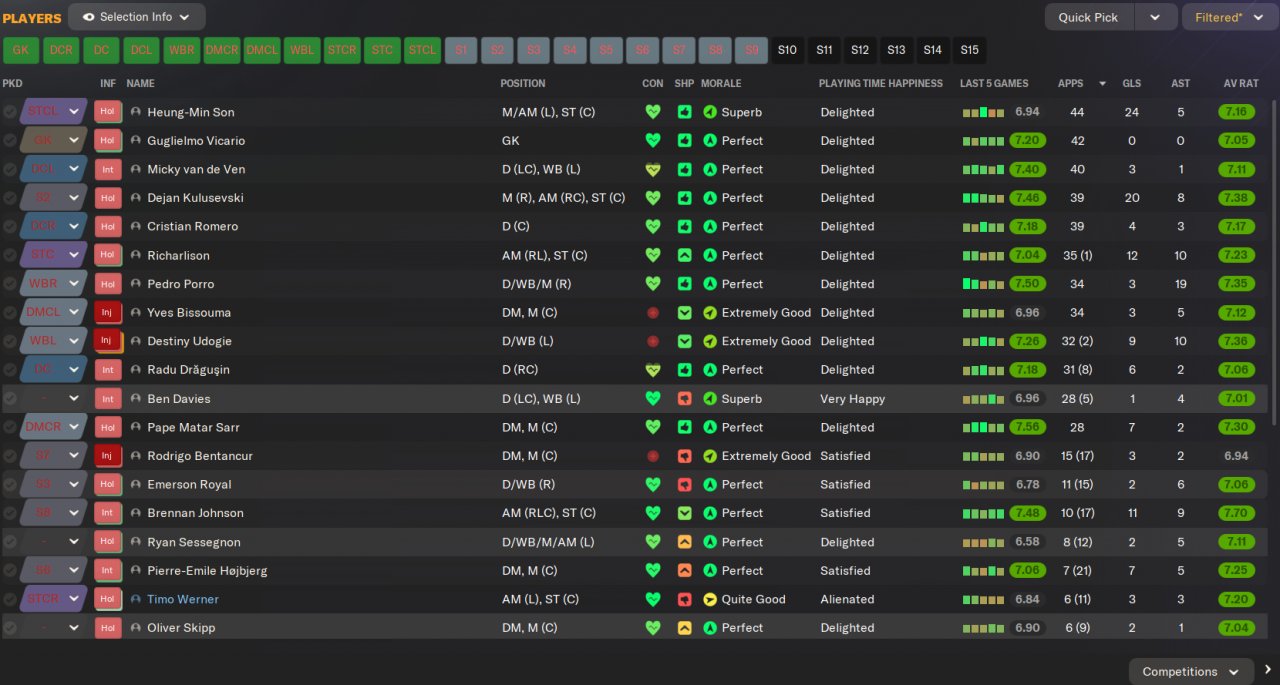Viewport: 1280px width, 685px height.
Task: Toggle the pick checkmark for Timo Werner
Action: (x=10, y=599)
